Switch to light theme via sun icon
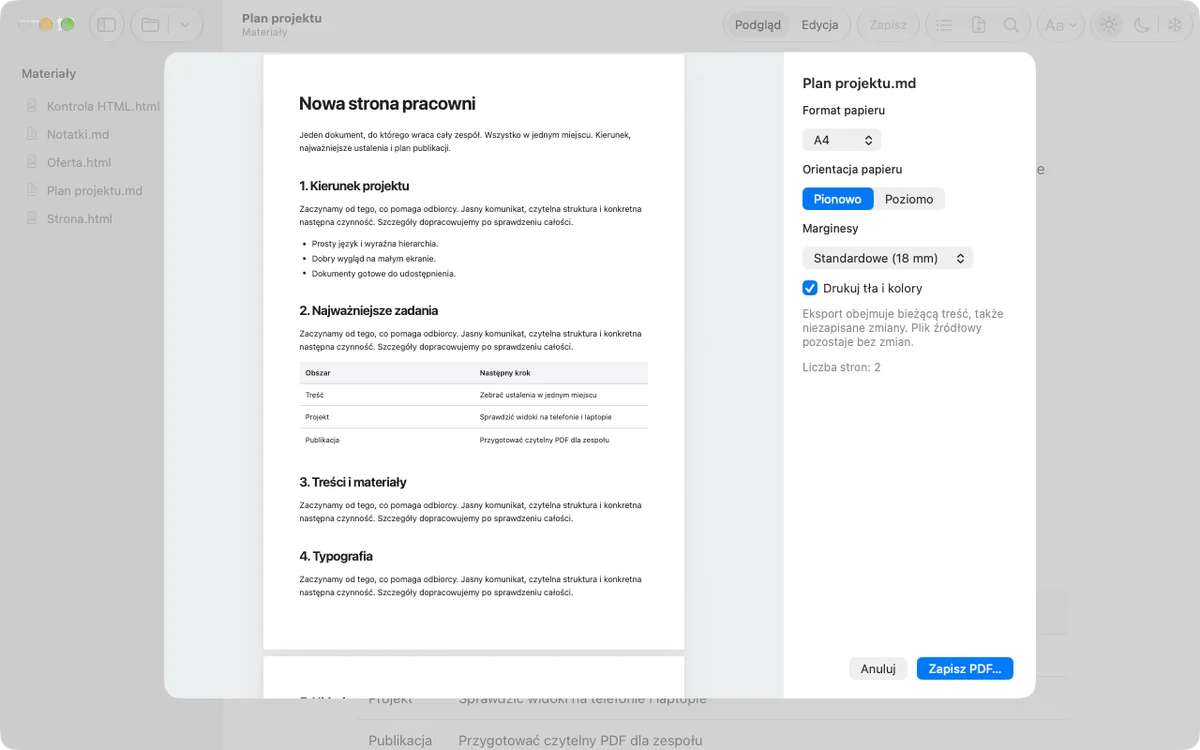 (x=1108, y=25)
